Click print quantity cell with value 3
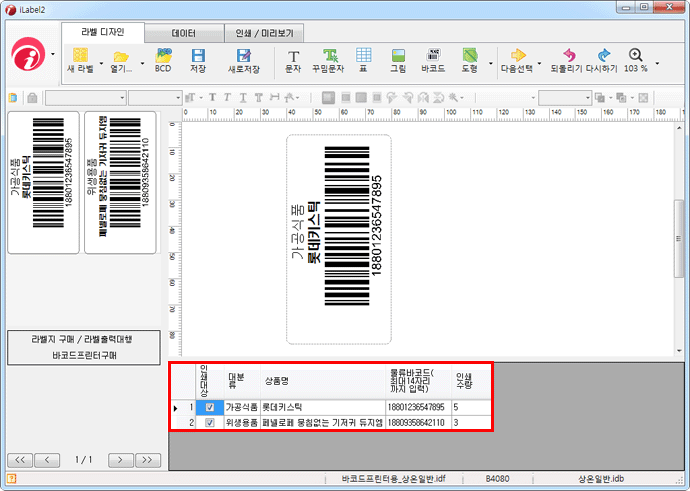This screenshot has height=491, width=690. pos(471,423)
